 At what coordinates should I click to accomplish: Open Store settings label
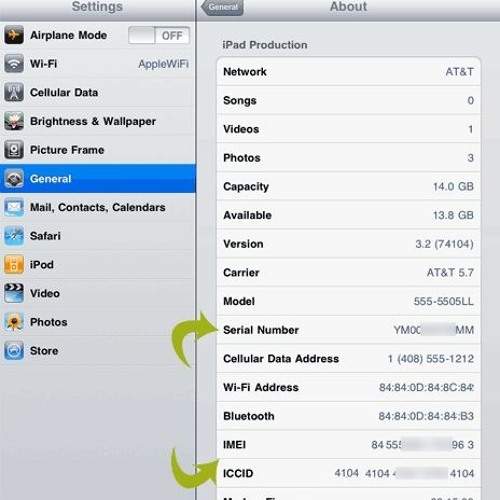coord(44,351)
